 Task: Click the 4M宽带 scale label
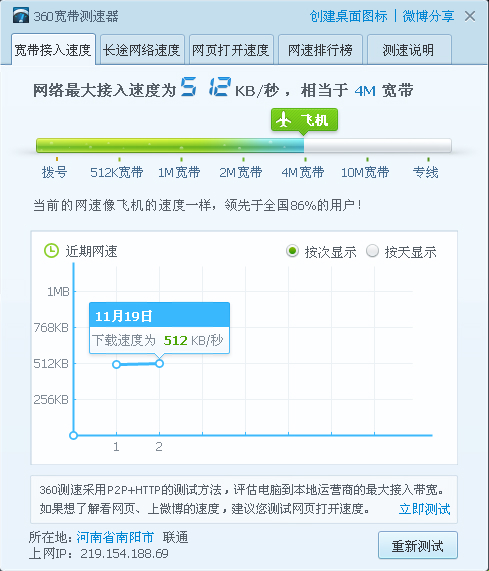(x=303, y=172)
